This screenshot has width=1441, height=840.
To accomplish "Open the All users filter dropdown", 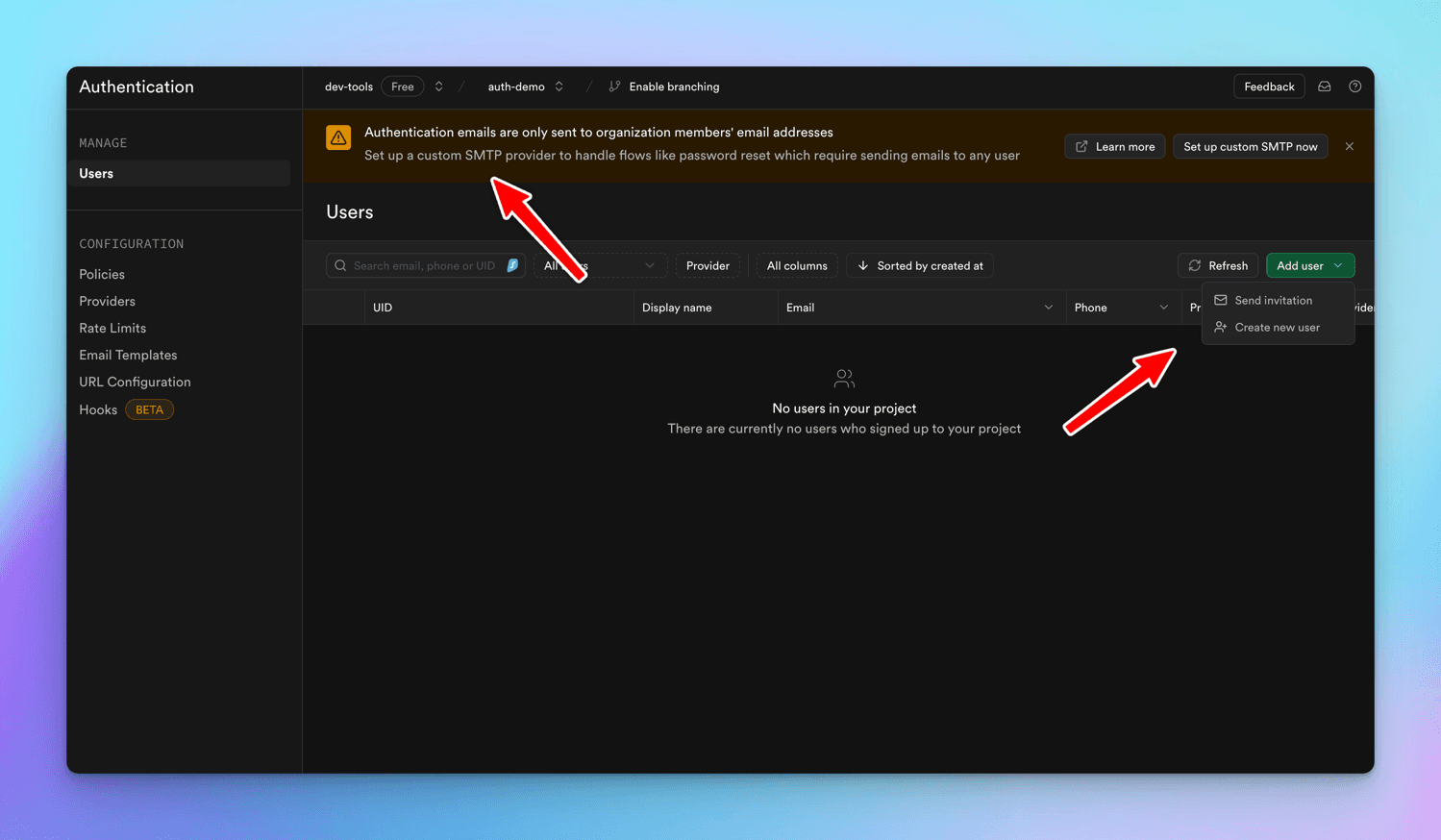I will (600, 265).
